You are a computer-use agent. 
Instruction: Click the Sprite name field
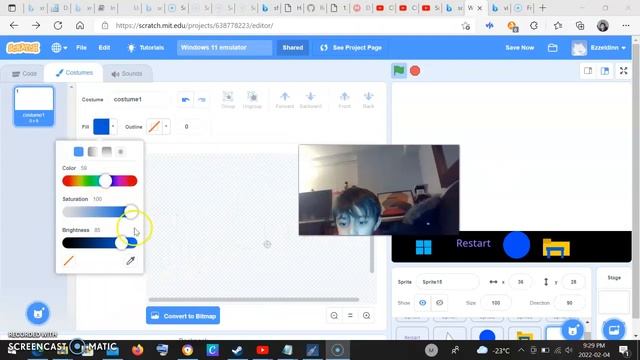pos(448,282)
